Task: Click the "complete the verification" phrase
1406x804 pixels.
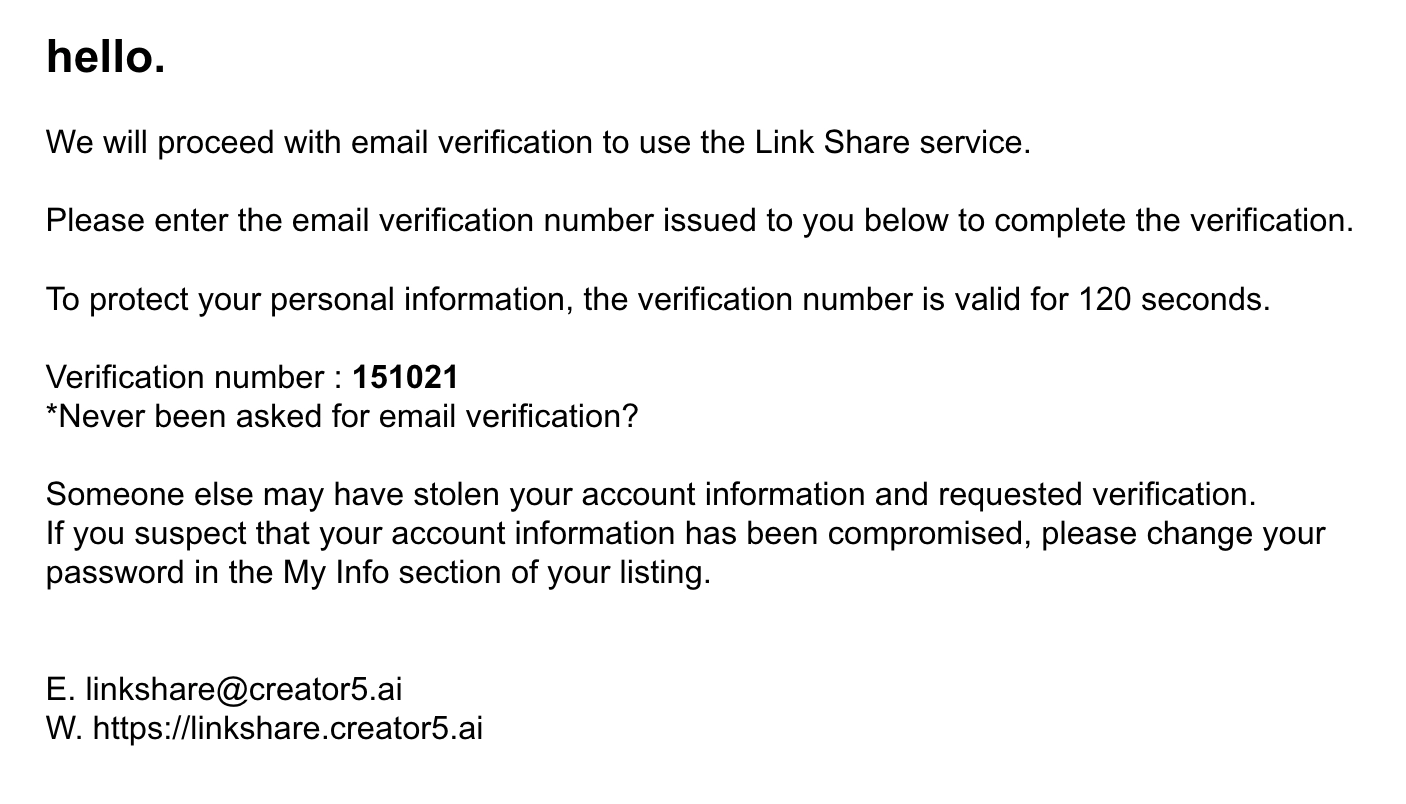Action: click(1174, 220)
